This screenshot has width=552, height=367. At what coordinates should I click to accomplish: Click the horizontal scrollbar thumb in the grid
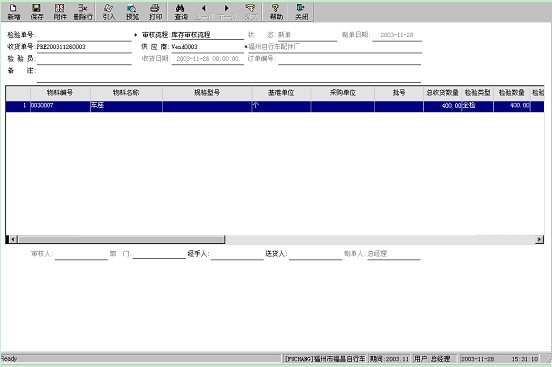(121, 240)
